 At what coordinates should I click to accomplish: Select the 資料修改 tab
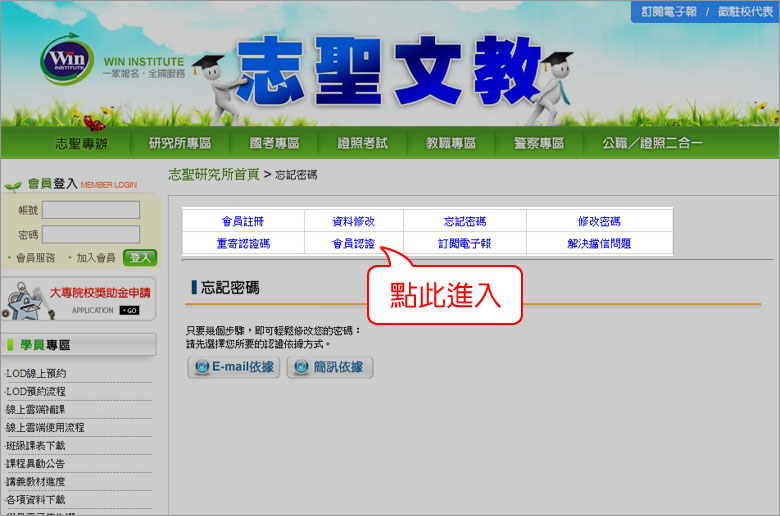[x=354, y=221]
